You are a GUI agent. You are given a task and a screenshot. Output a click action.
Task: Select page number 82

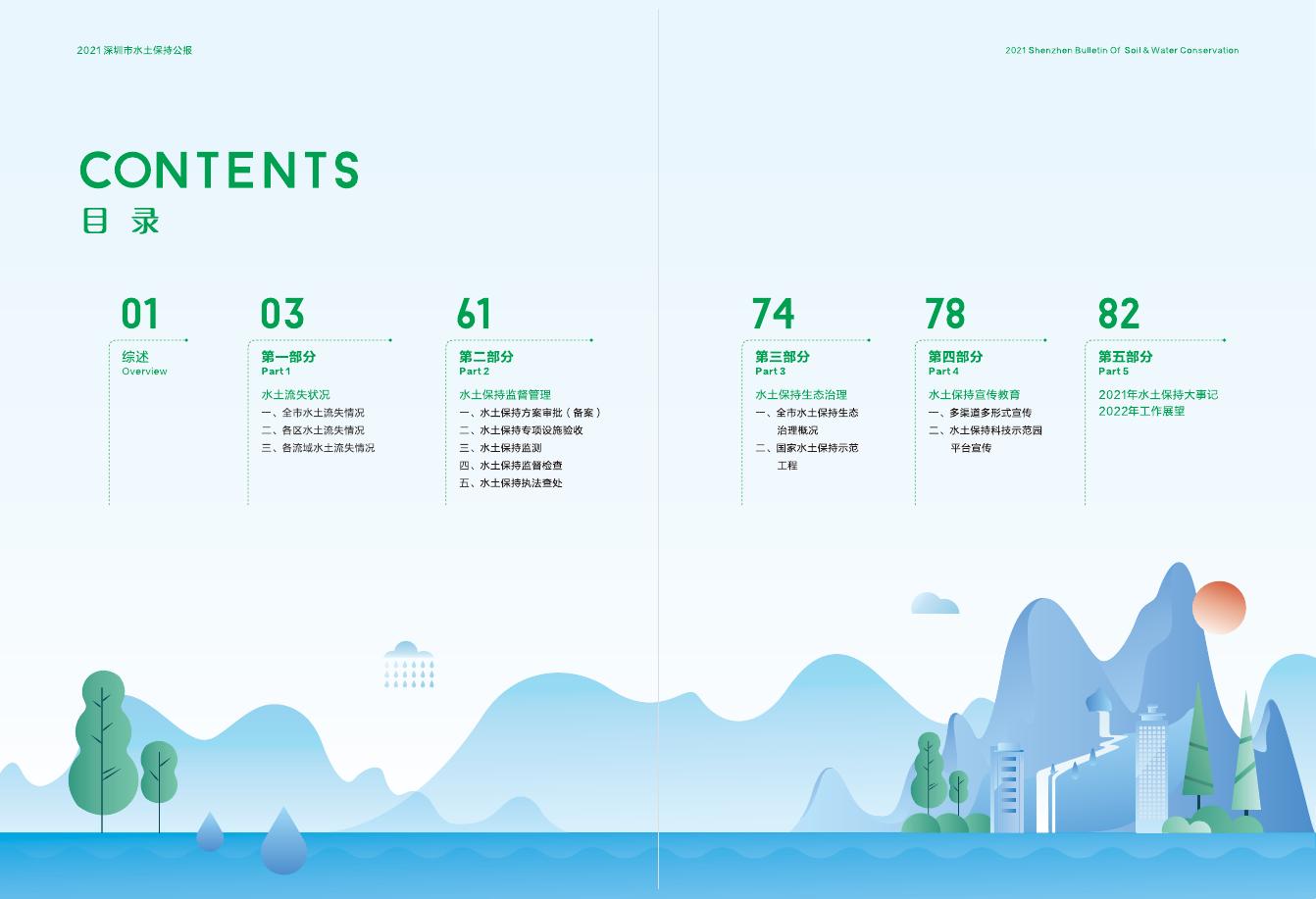1119,314
